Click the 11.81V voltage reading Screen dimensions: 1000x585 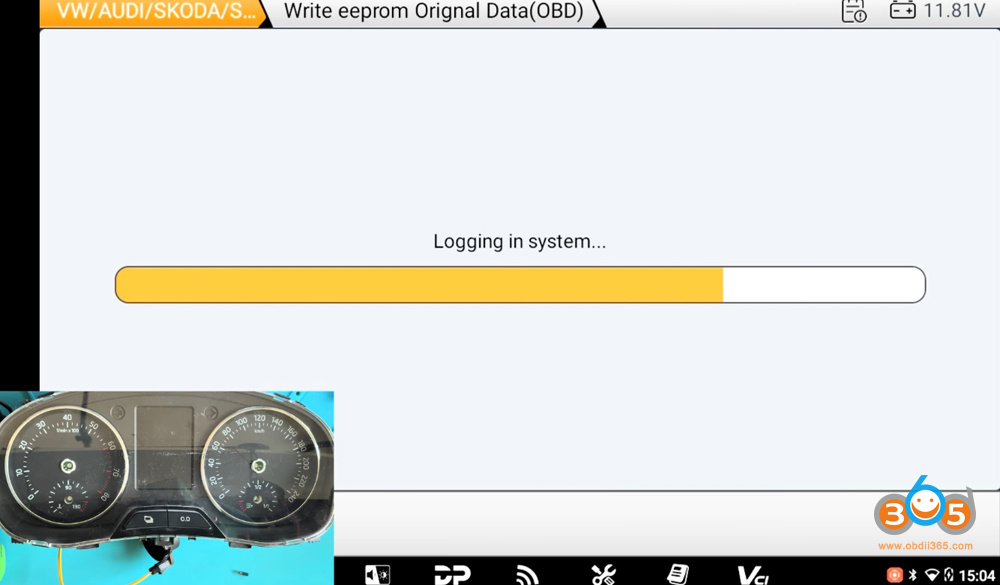(954, 11)
